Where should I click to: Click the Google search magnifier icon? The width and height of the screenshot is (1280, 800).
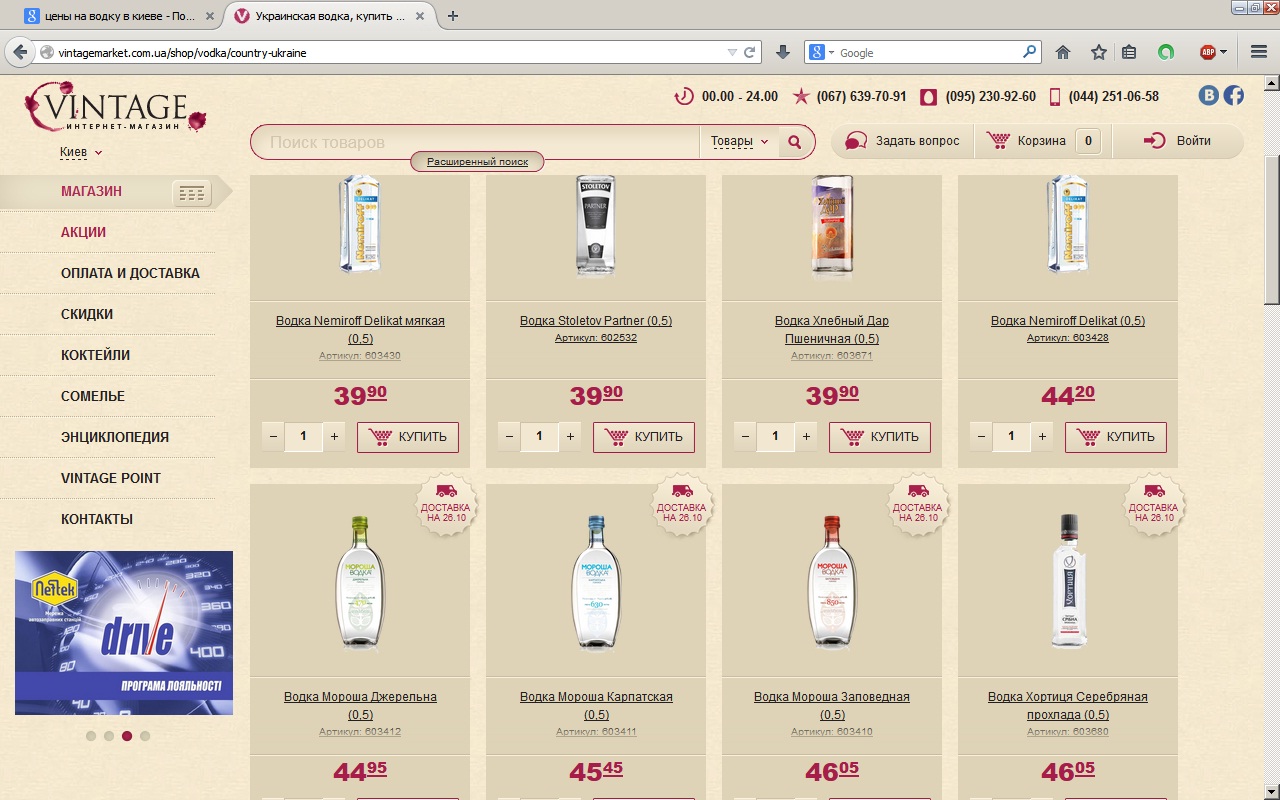(x=1029, y=52)
